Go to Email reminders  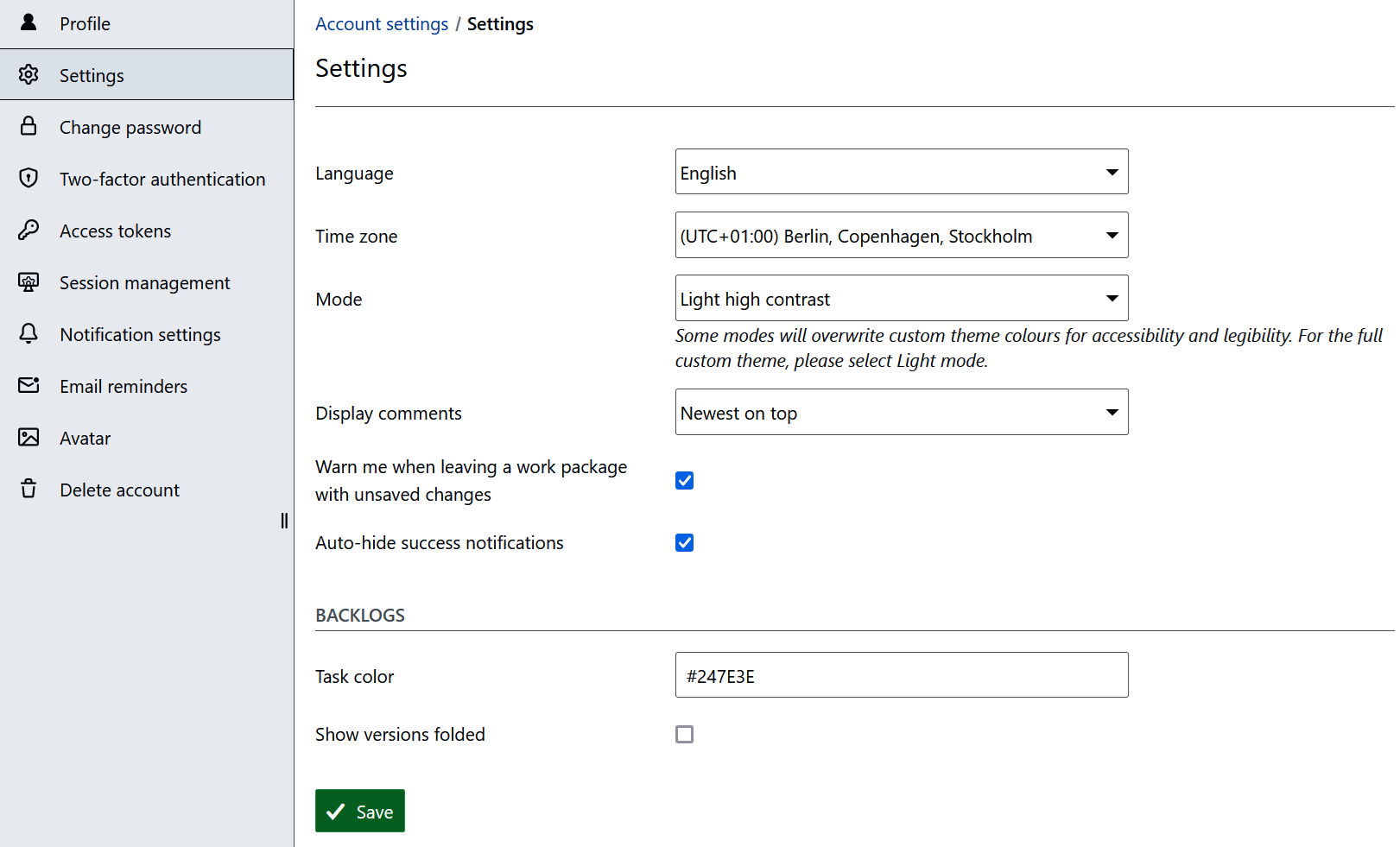point(147,386)
